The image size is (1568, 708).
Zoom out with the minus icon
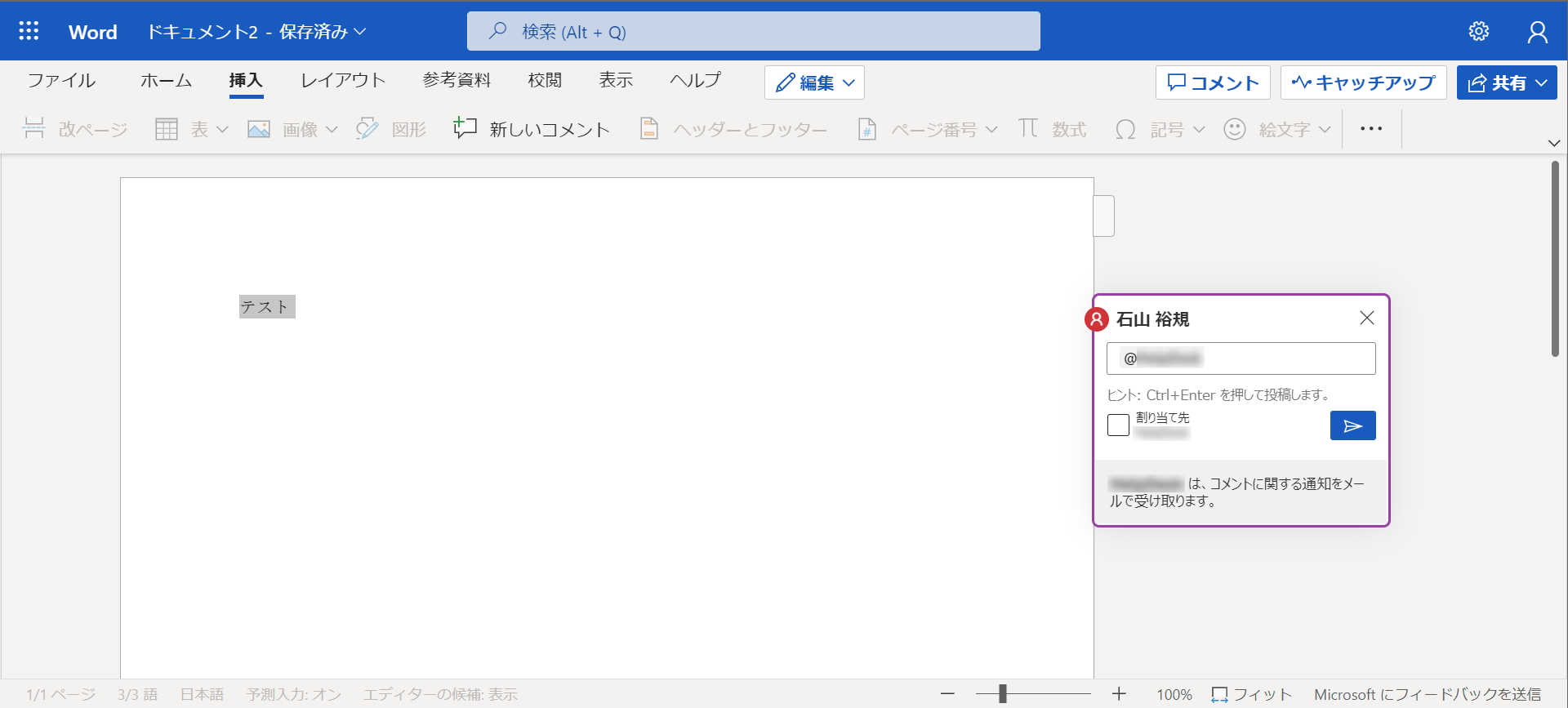click(947, 694)
